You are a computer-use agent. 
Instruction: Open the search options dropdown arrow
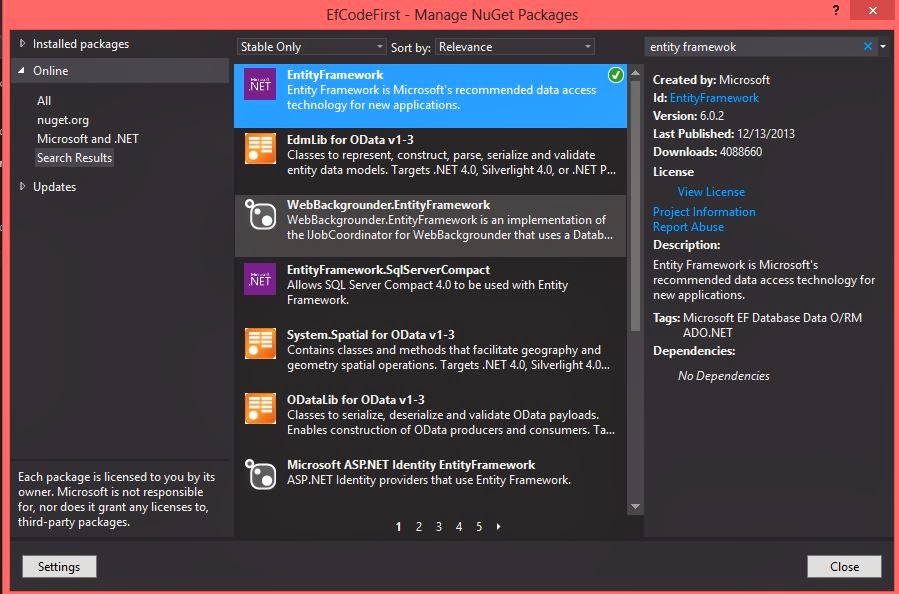click(x=883, y=46)
